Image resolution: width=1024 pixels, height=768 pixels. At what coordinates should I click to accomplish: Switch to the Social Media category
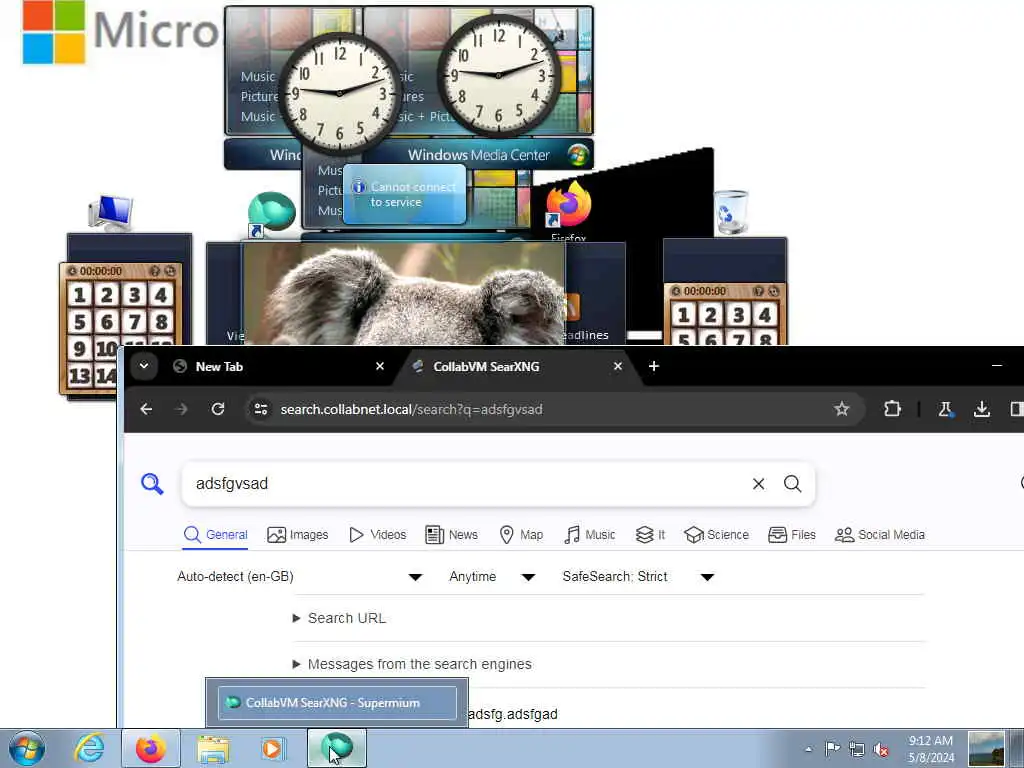(x=880, y=535)
